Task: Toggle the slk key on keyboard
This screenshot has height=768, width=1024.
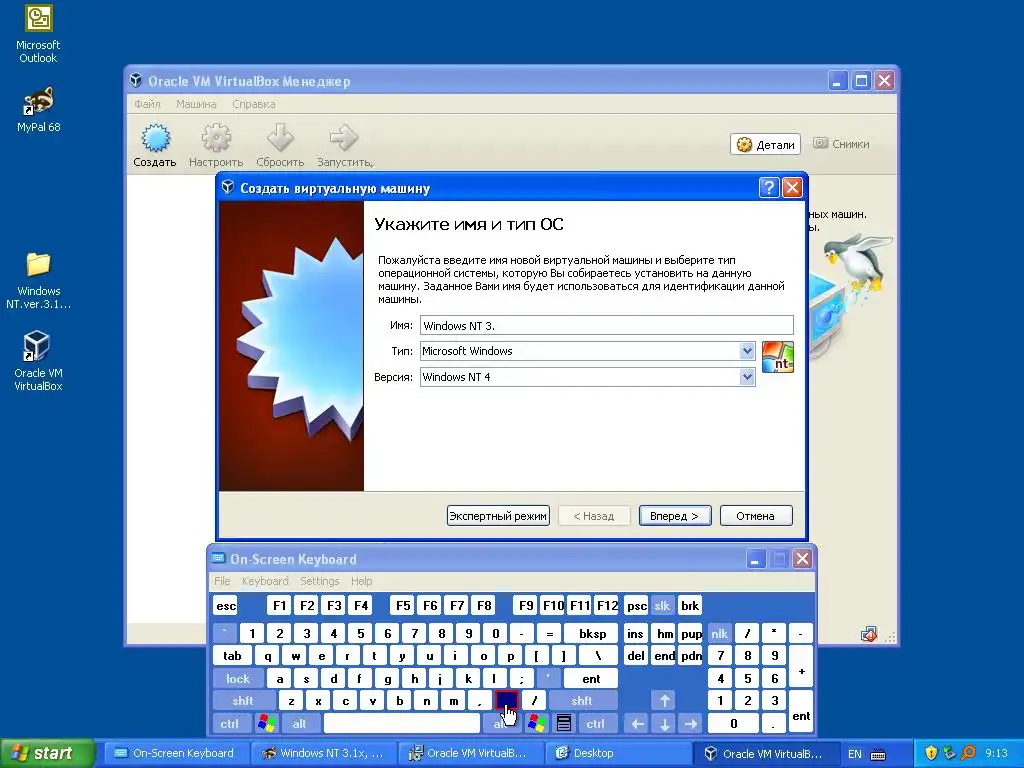Action: (662, 605)
